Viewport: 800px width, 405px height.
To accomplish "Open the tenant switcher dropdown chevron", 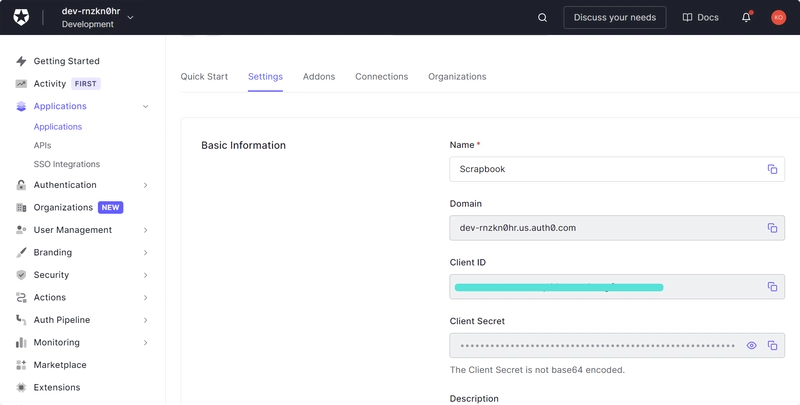I will (131, 17).
